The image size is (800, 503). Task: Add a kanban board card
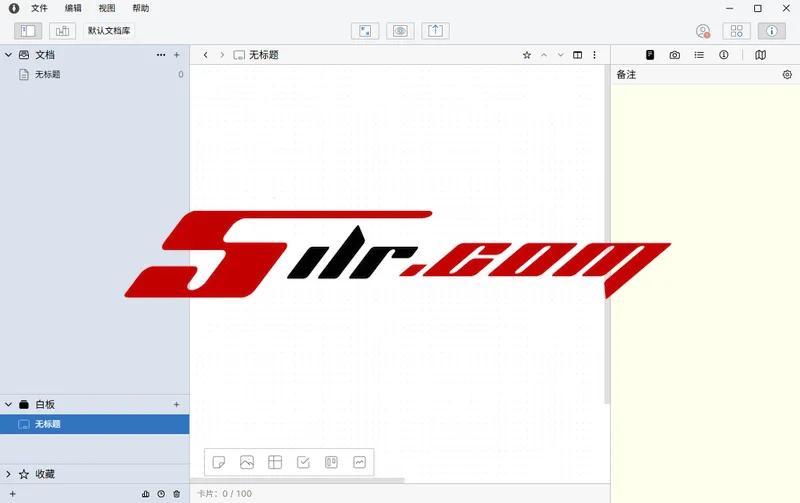331,462
